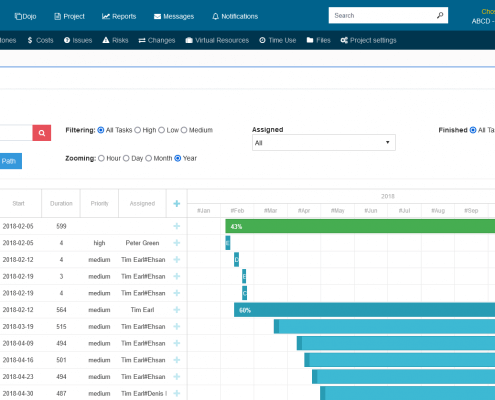Screen dimensions: 495x400
Task: Add subtask on the 599 duration row
Action: click(x=177, y=226)
